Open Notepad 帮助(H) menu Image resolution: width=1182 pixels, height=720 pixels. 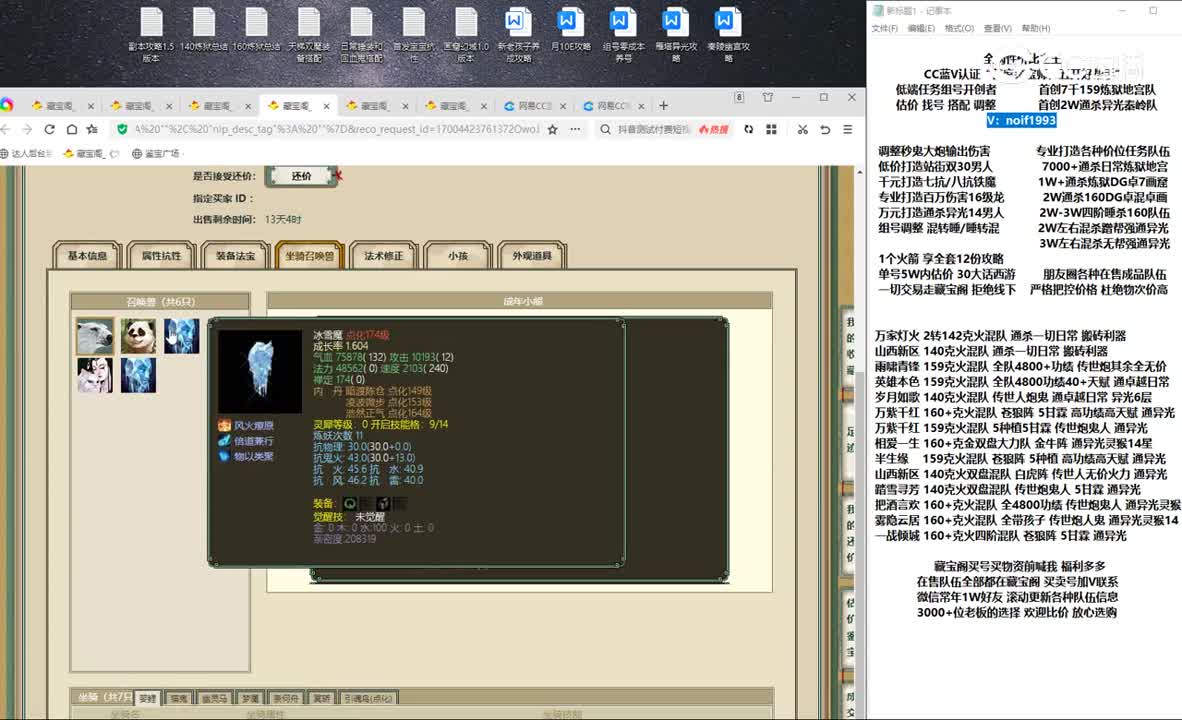(1036, 28)
